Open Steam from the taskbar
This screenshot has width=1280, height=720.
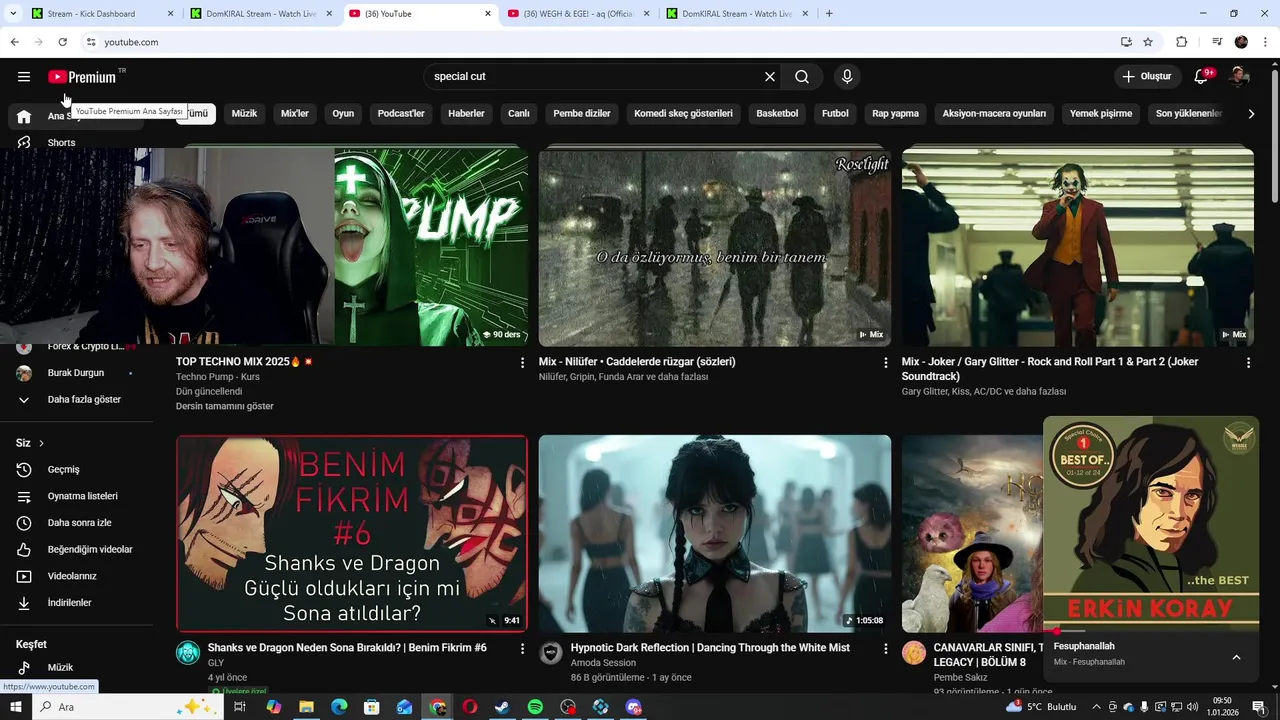click(503, 707)
